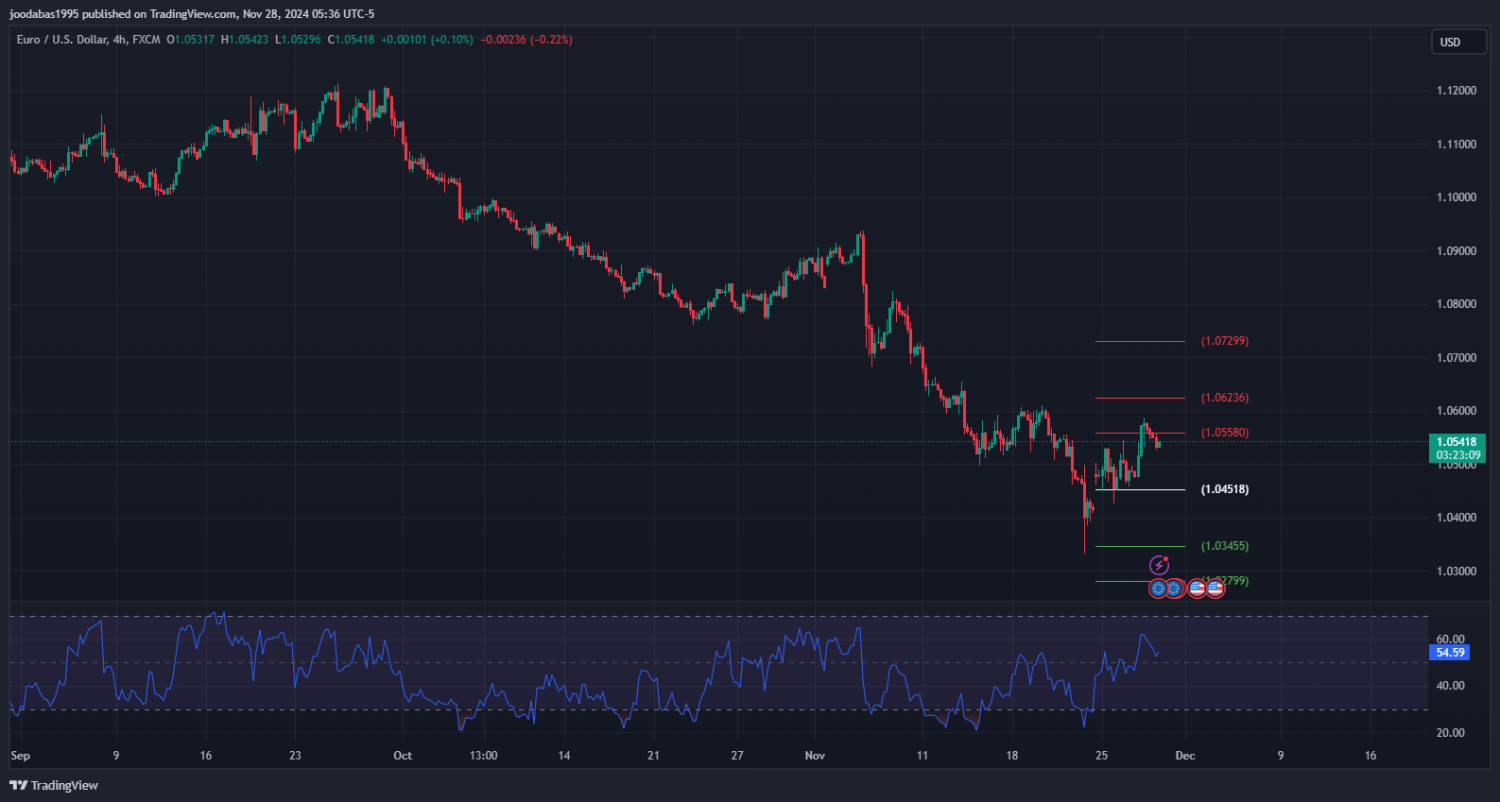
Task: Click the red change value −0.00236 (−0.22%)
Action: click(527, 40)
